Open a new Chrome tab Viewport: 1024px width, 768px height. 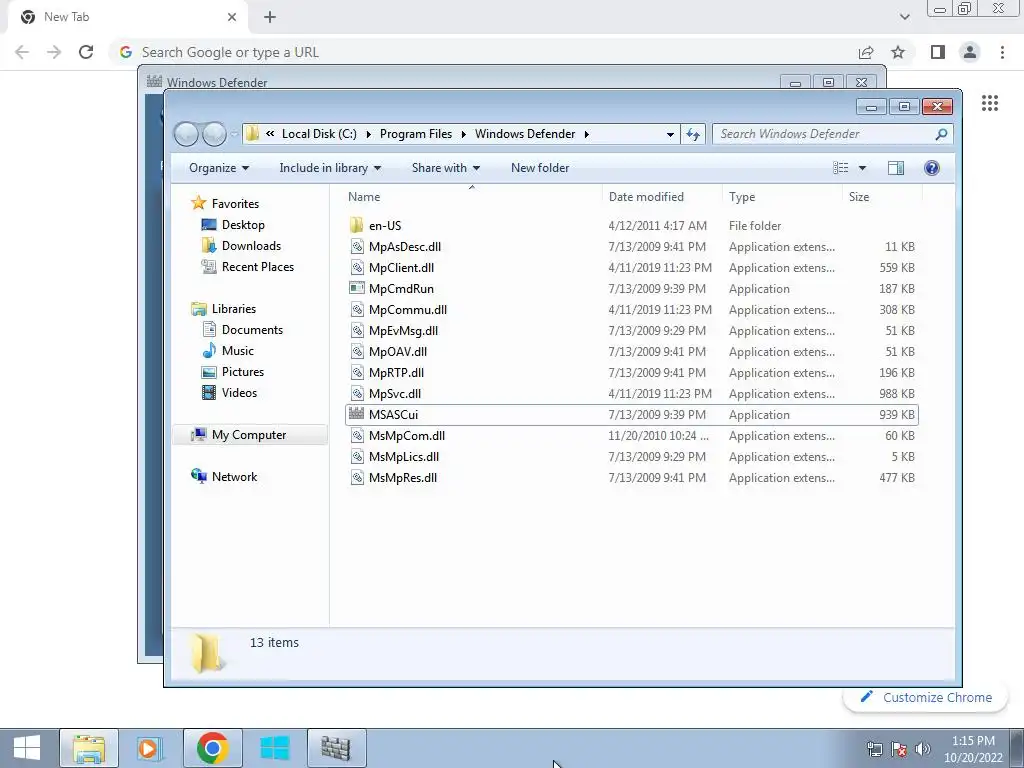(270, 17)
